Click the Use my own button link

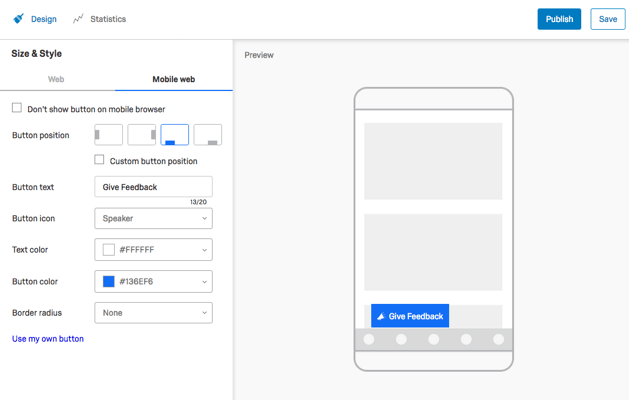[48, 339]
